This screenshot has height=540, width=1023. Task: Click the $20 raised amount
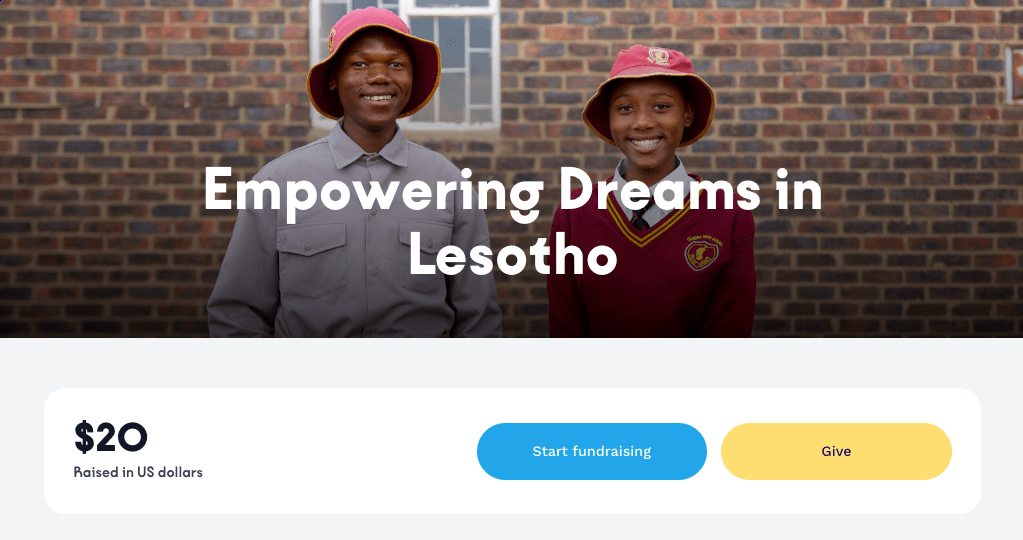(111, 437)
